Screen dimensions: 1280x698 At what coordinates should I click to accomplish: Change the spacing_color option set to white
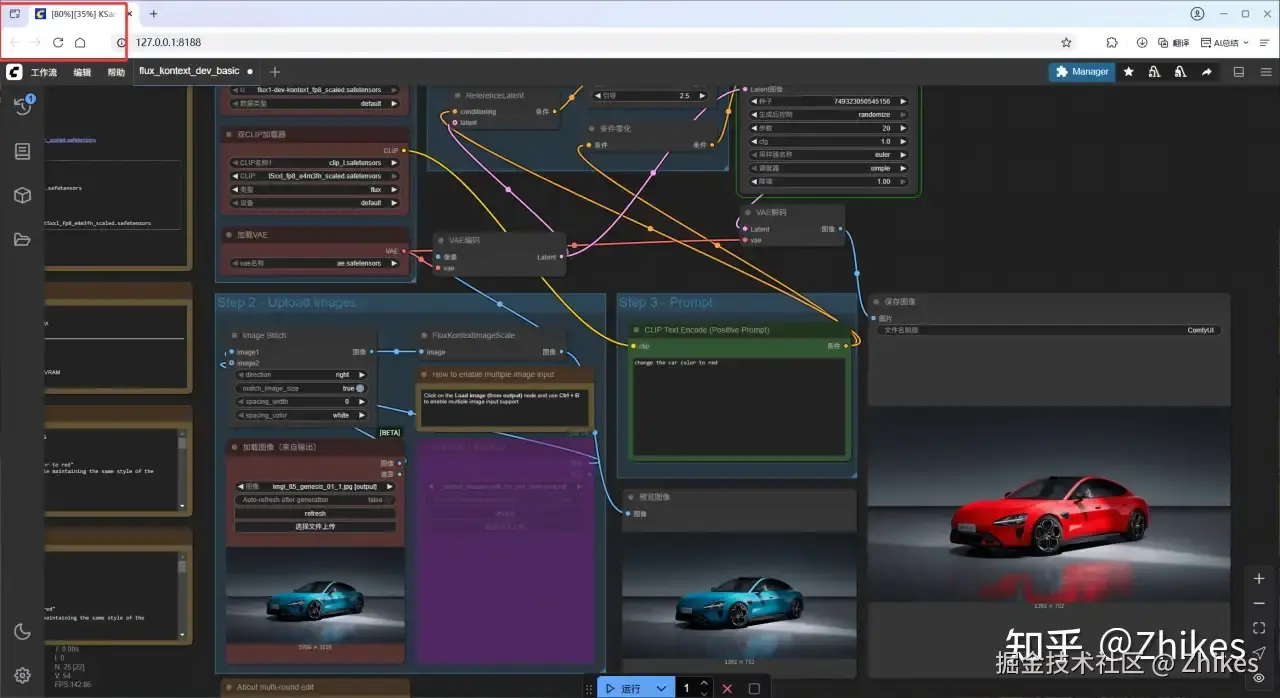(x=302, y=415)
